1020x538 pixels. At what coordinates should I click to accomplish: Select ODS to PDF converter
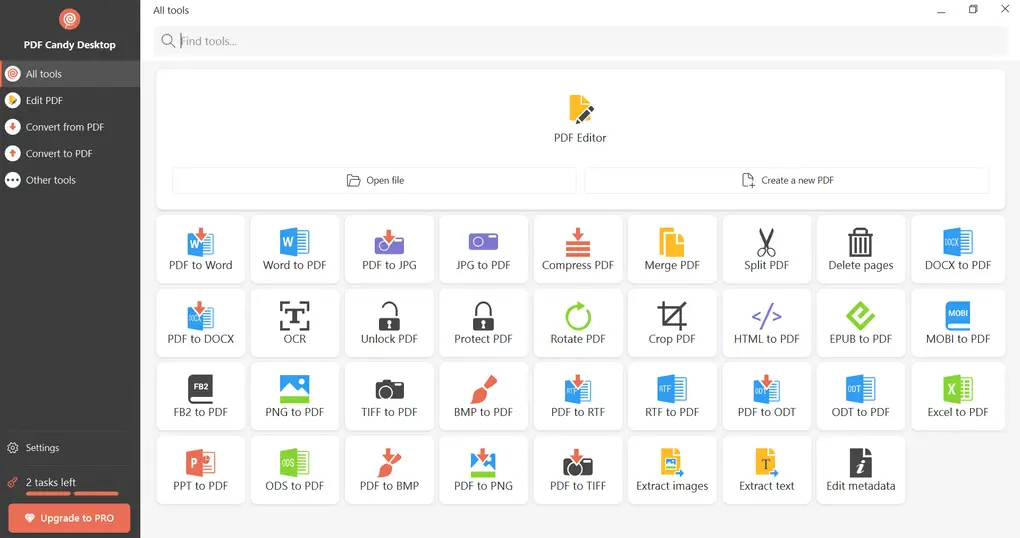pyautogui.click(x=295, y=470)
